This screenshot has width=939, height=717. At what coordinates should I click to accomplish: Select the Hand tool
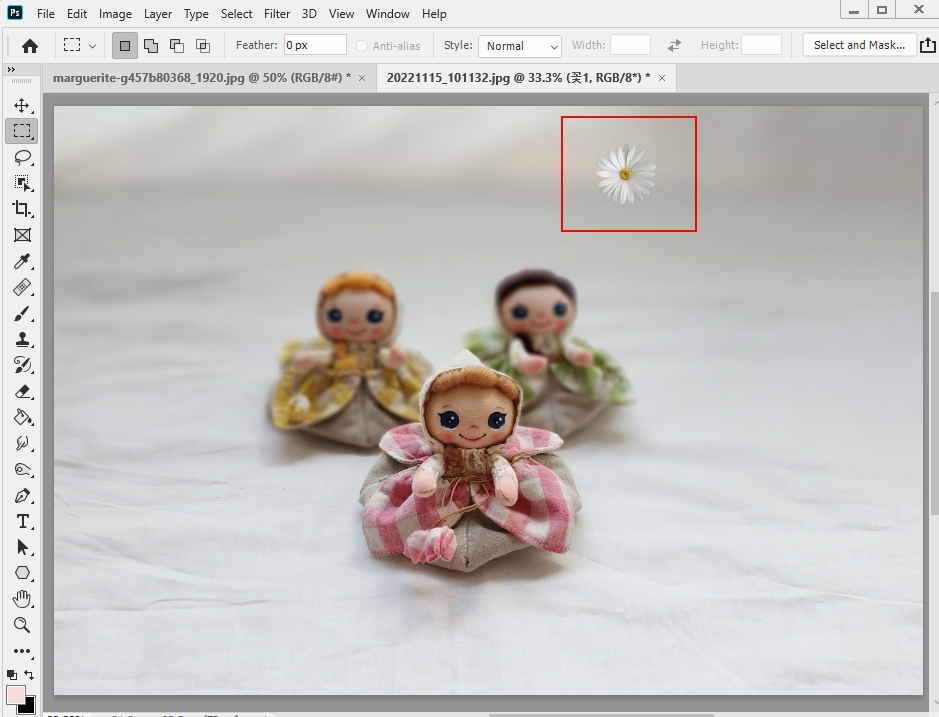tap(22, 599)
